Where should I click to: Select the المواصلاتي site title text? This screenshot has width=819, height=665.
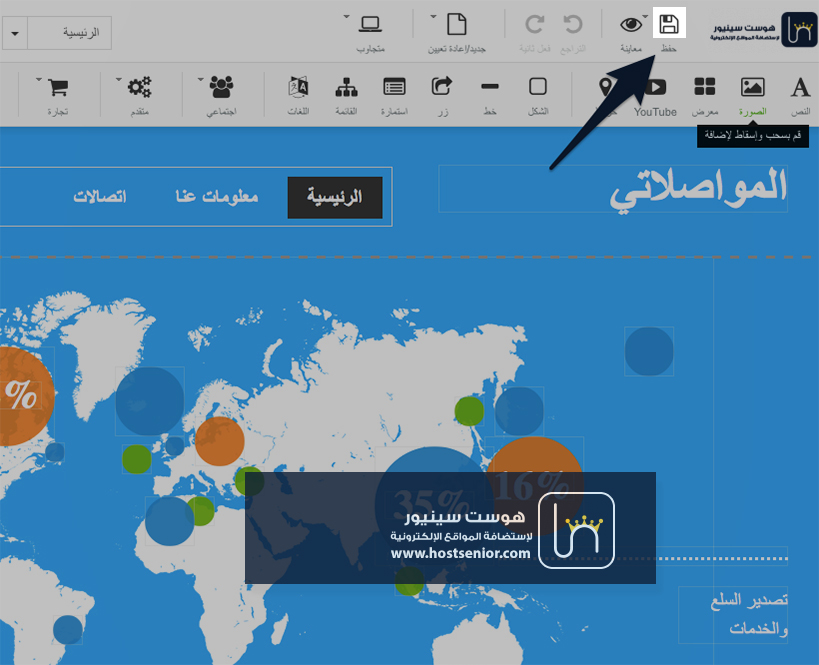point(698,189)
